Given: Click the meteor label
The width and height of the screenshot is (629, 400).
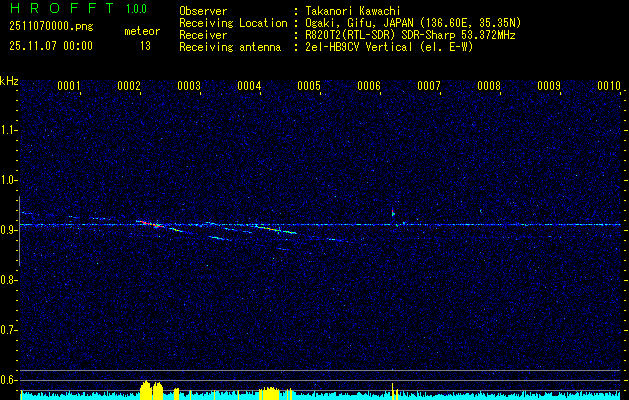Looking at the screenshot, I should click(142, 31).
